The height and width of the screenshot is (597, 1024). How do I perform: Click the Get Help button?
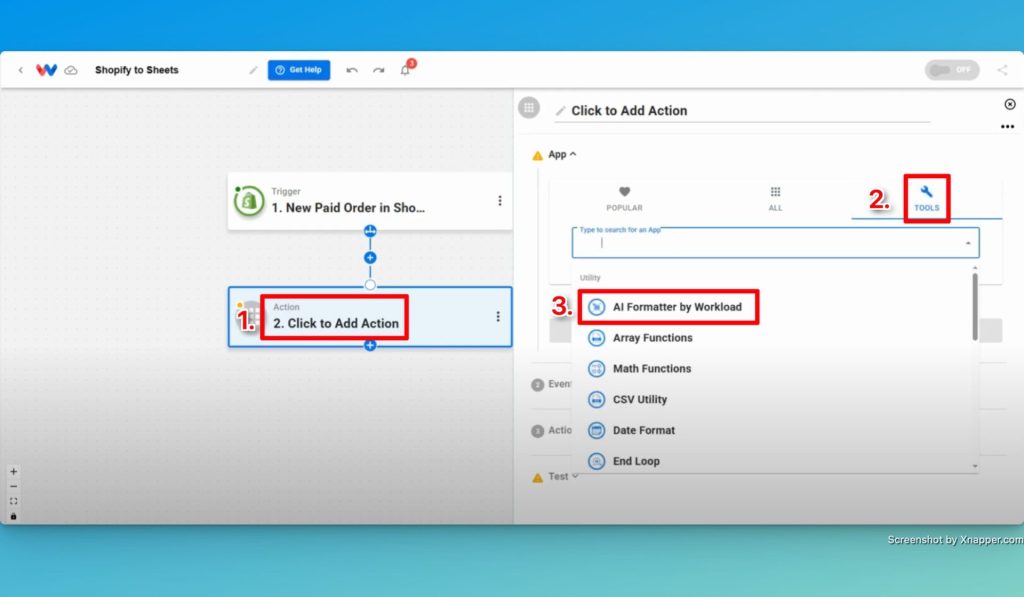298,70
